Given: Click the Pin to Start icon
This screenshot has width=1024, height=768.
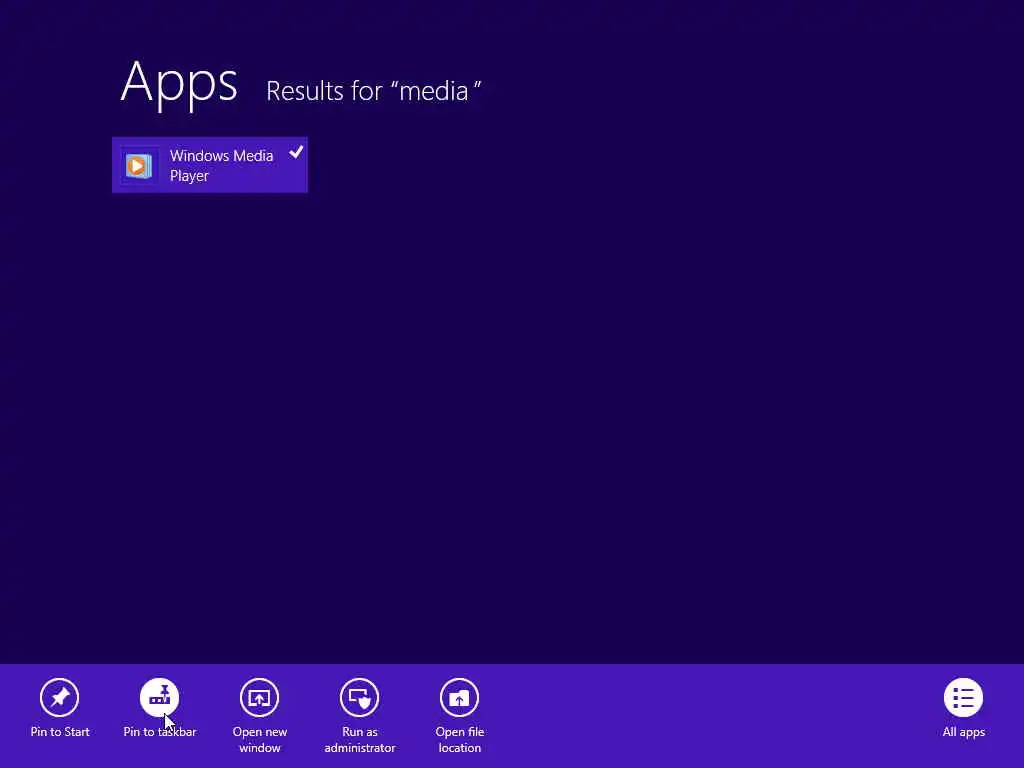Looking at the screenshot, I should [59, 697].
